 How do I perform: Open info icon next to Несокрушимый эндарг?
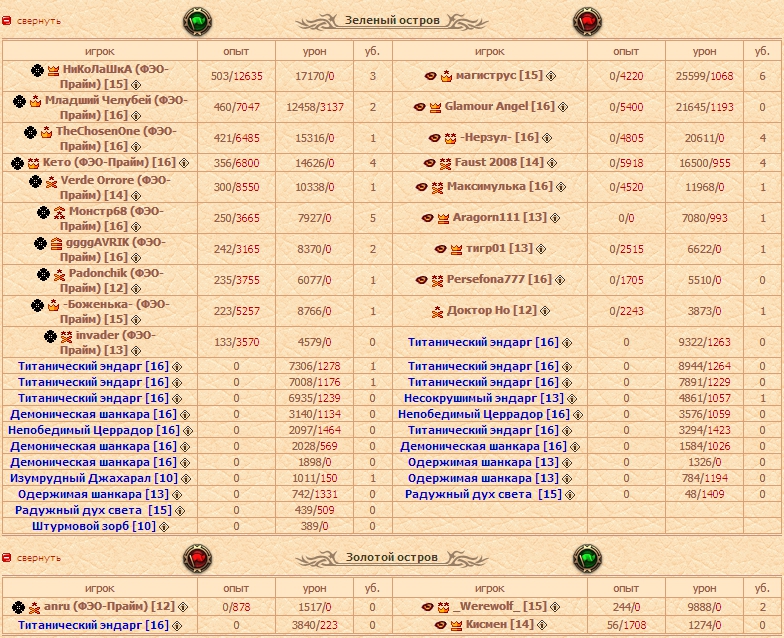(572, 398)
